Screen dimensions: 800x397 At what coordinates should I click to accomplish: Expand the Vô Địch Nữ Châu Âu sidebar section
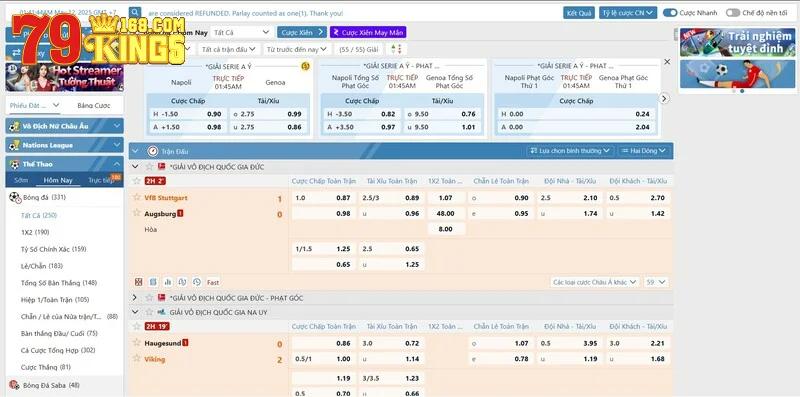click(x=64, y=126)
